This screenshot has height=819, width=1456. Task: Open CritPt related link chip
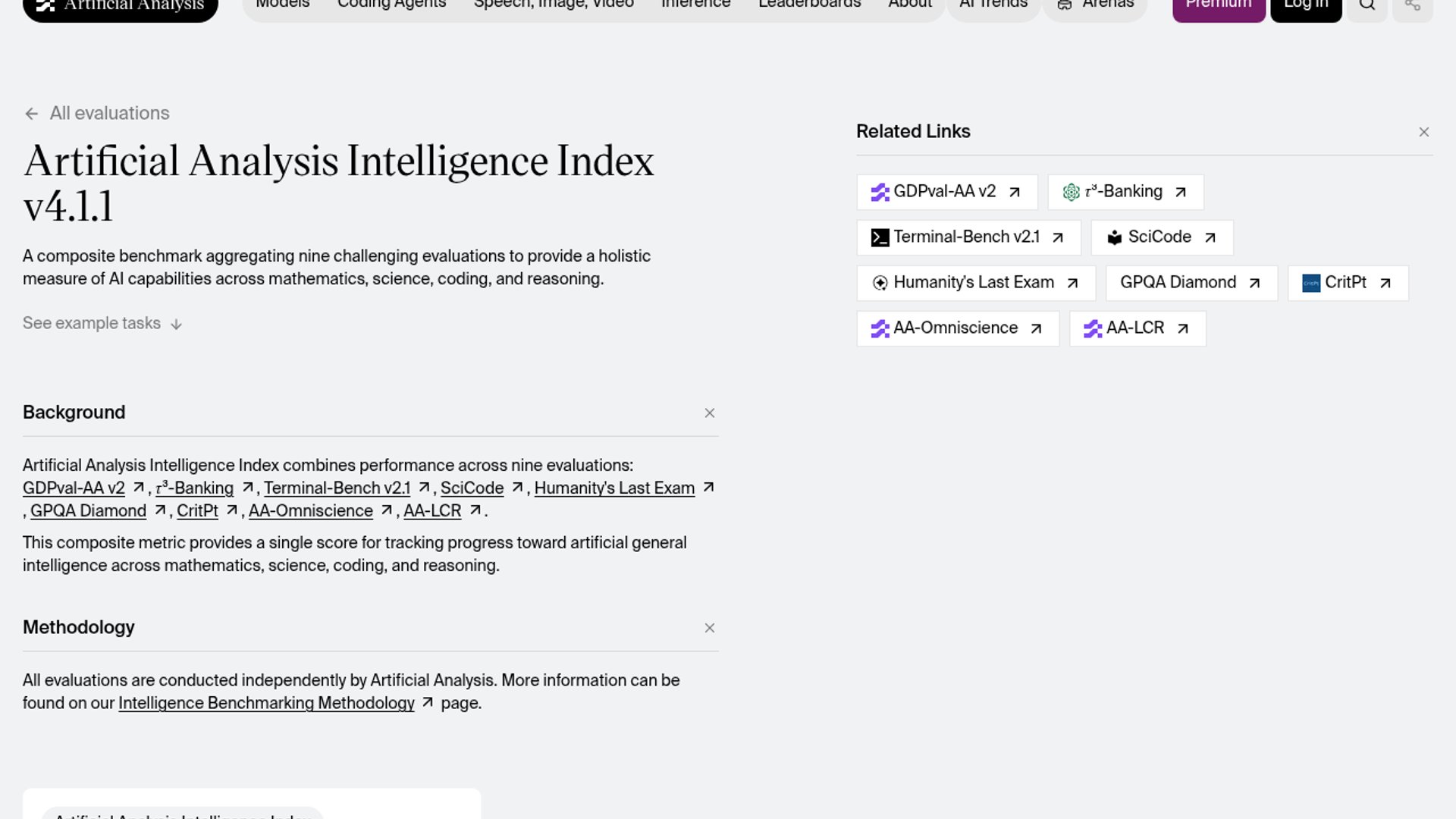[x=1348, y=283]
